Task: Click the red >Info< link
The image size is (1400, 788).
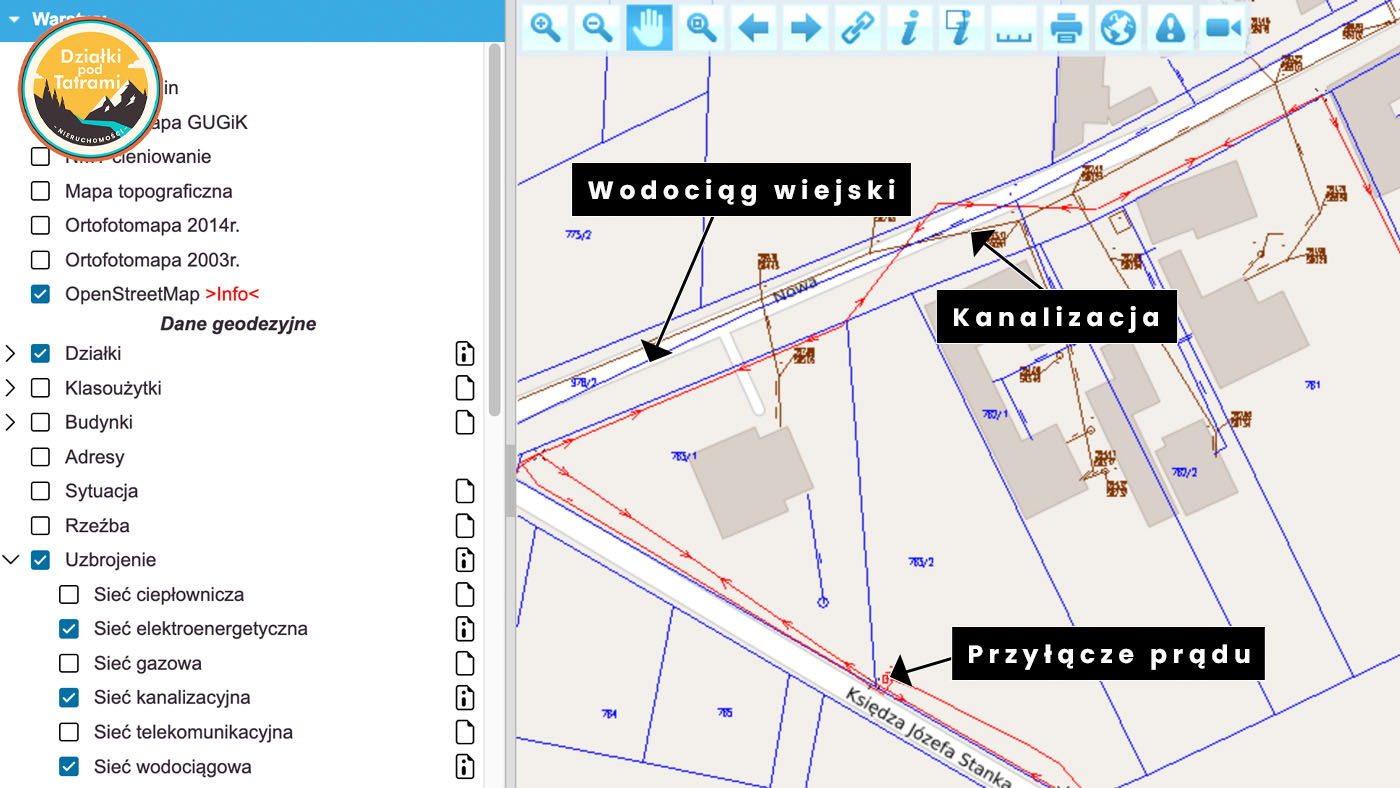Action: (x=232, y=295)
